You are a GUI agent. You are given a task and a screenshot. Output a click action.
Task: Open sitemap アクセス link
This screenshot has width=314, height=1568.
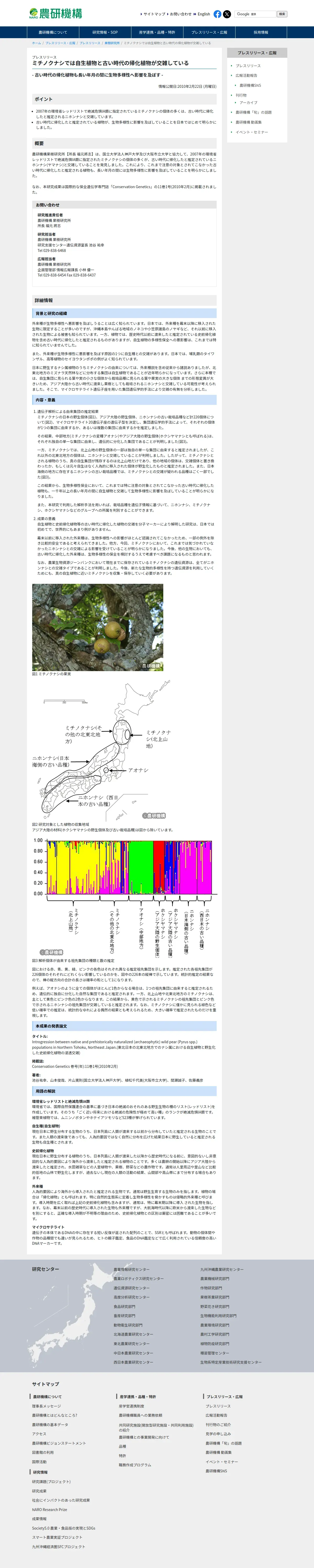click(x=40, y=1434)
